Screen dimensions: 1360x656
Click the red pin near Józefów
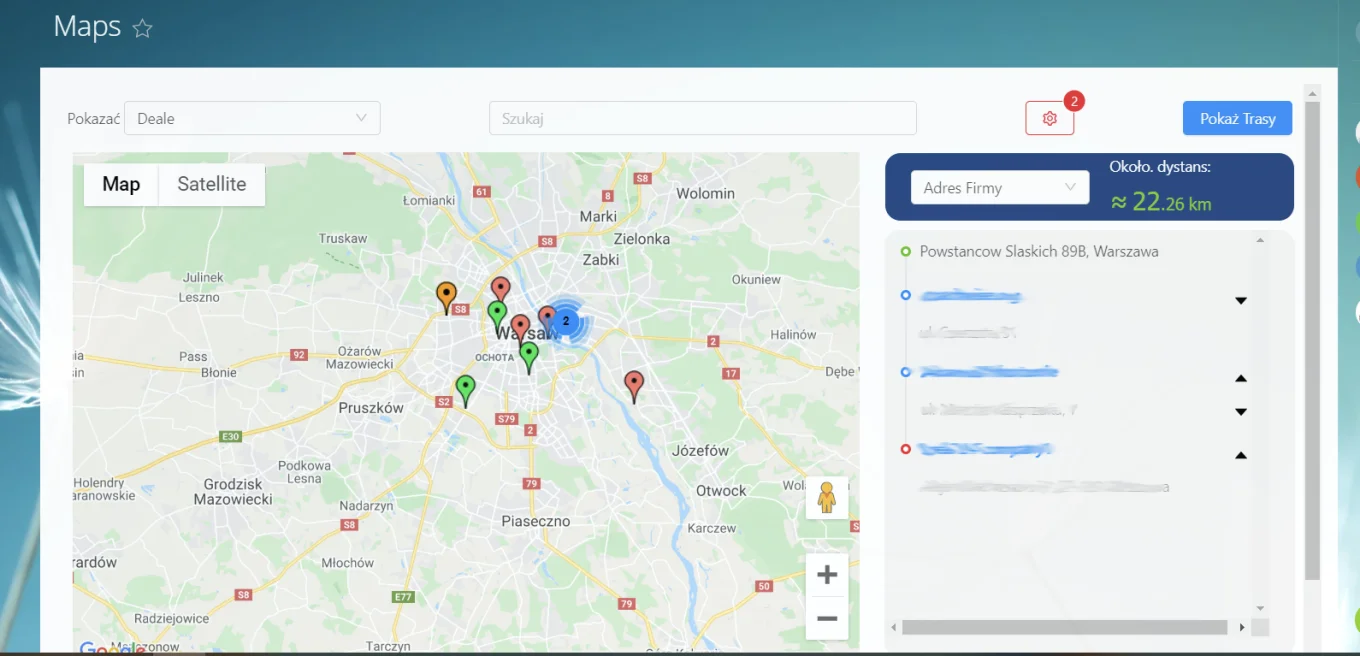(x=634, y=384)
